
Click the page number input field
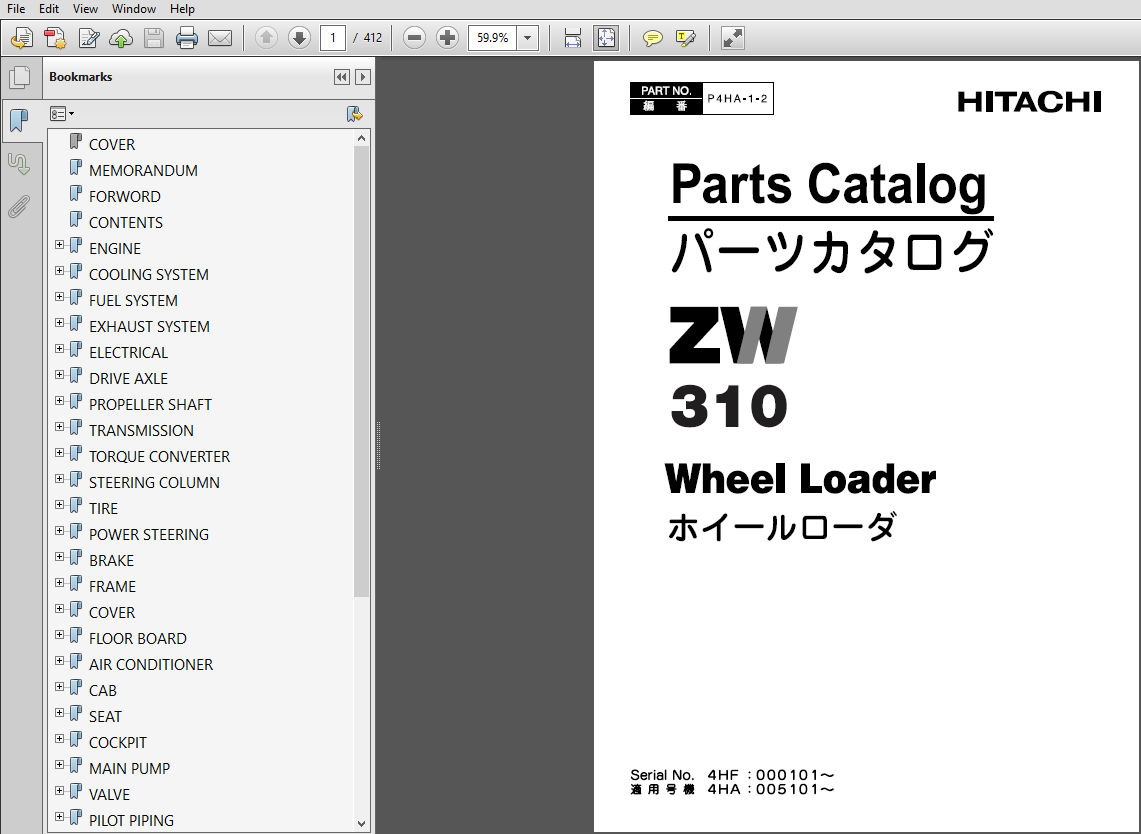coord(333,38)
